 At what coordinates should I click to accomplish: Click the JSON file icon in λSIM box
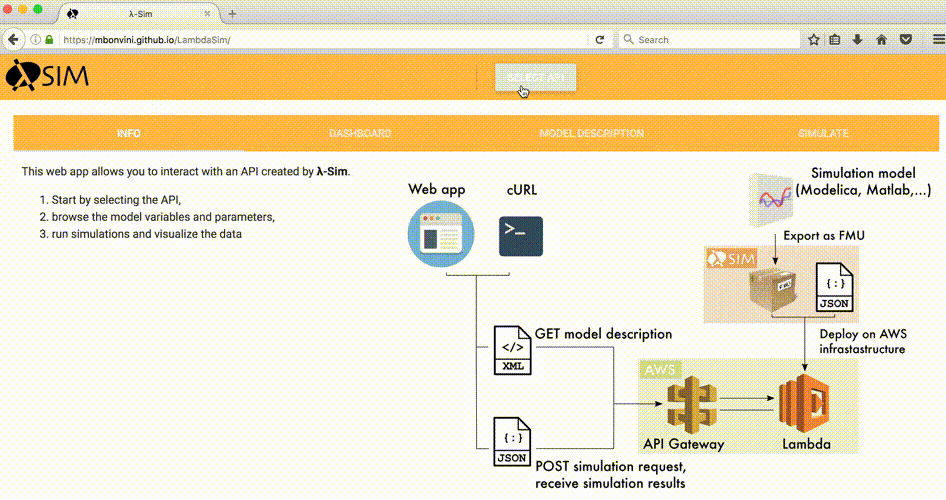click(834, 287)
